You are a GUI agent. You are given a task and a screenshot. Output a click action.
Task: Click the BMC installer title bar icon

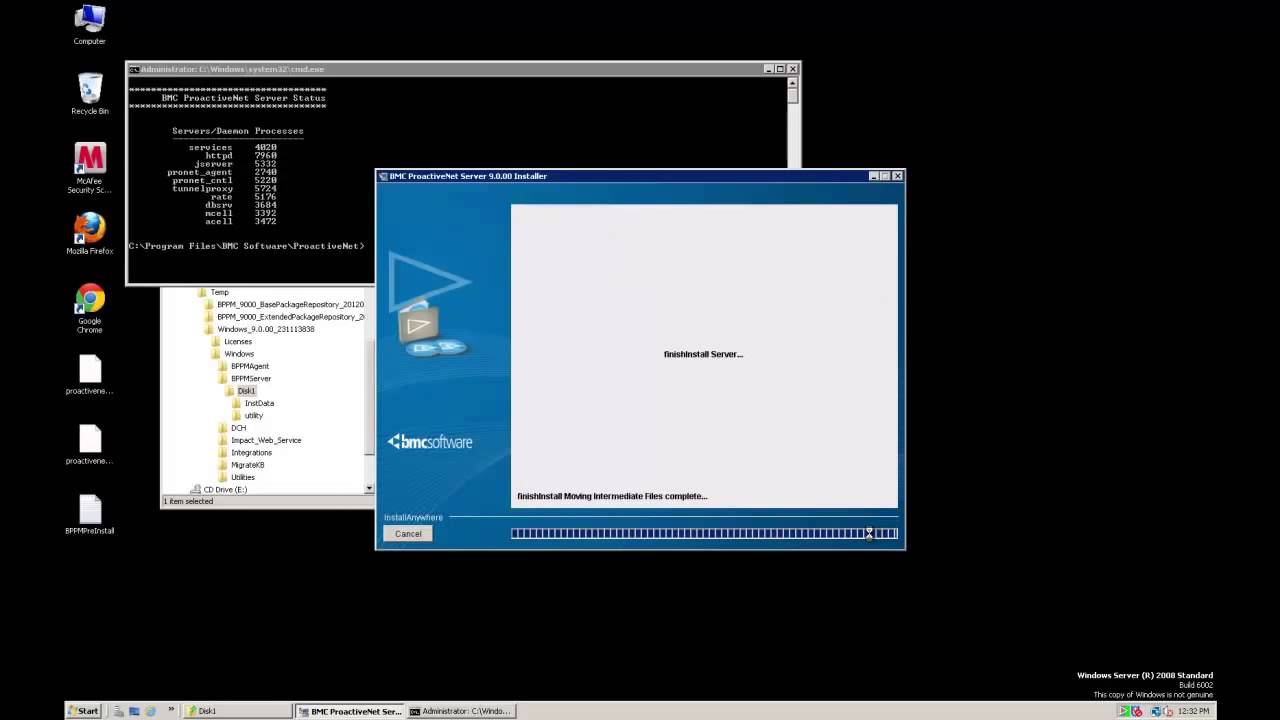[383, 176]
